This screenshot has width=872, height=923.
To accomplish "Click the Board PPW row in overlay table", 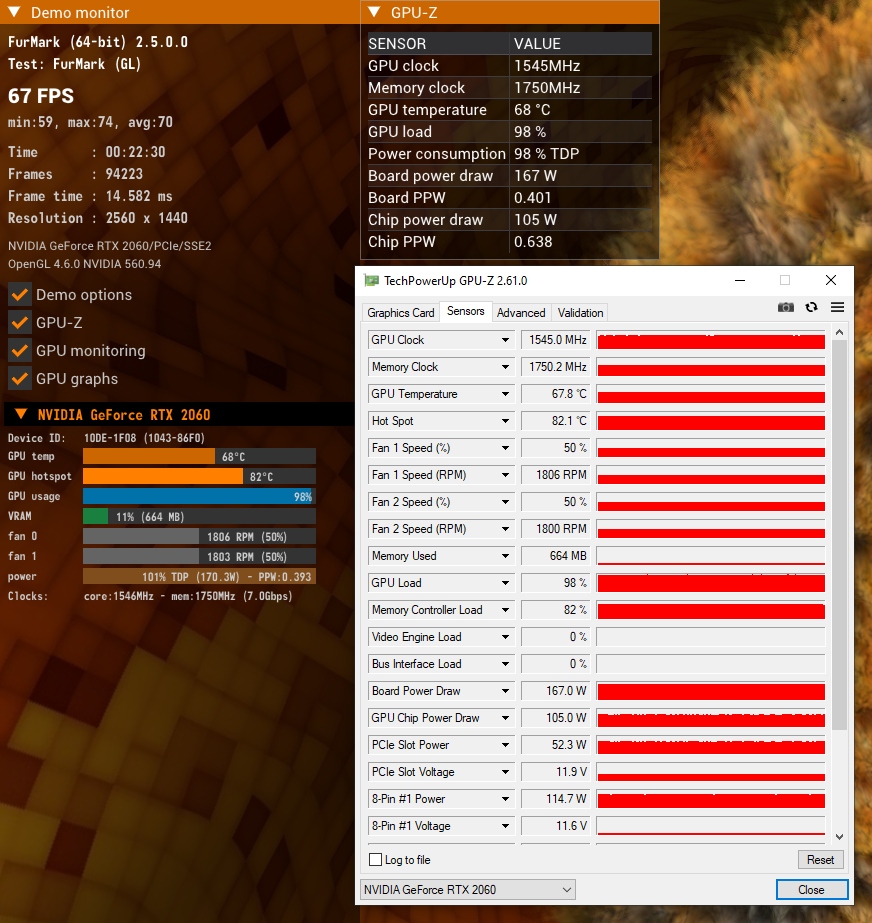I will pos(509,198).
